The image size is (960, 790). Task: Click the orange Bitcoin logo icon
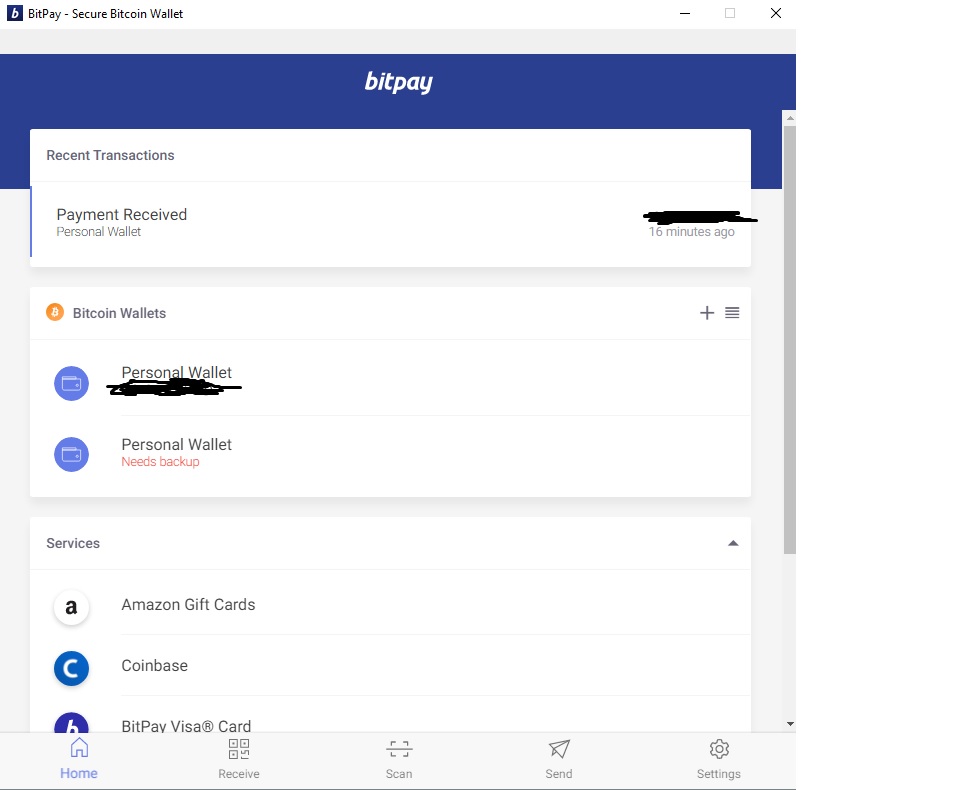pyautogui.click(x=55, y=312)
